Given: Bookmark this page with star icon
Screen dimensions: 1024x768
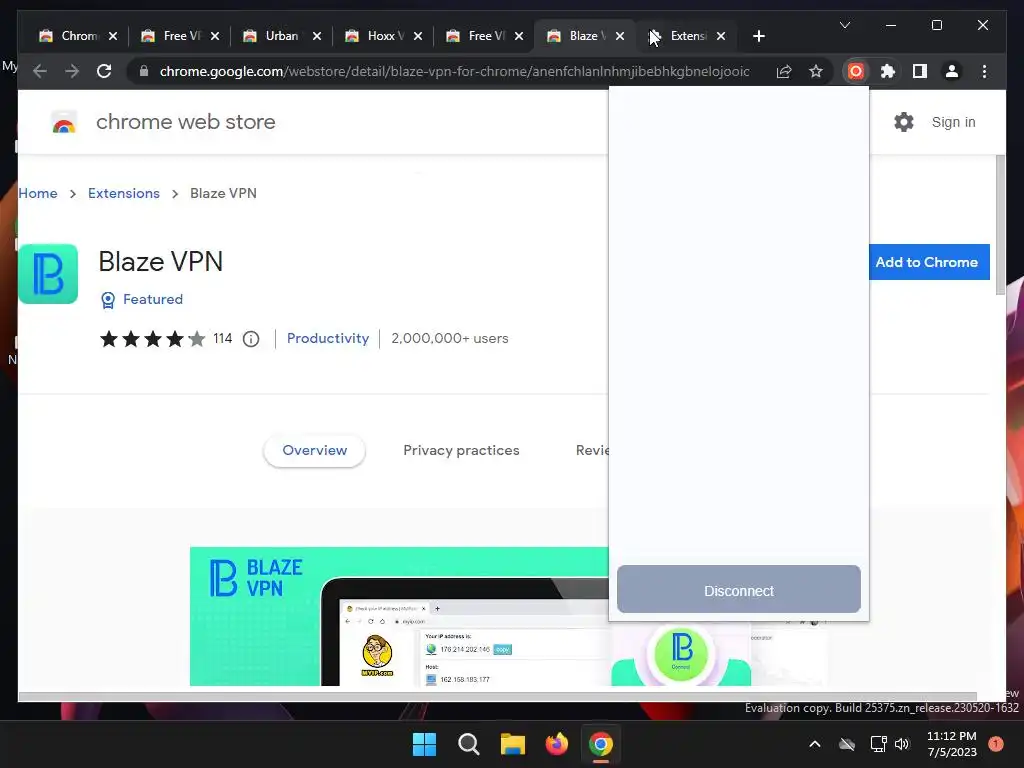Looking at the screenshot, I should coord(816,71).
